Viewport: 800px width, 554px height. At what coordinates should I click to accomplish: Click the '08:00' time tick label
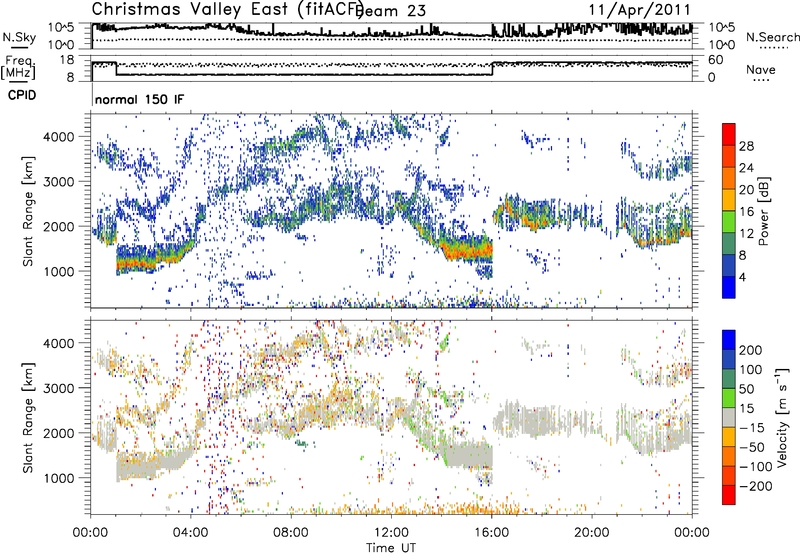[291, 533]
